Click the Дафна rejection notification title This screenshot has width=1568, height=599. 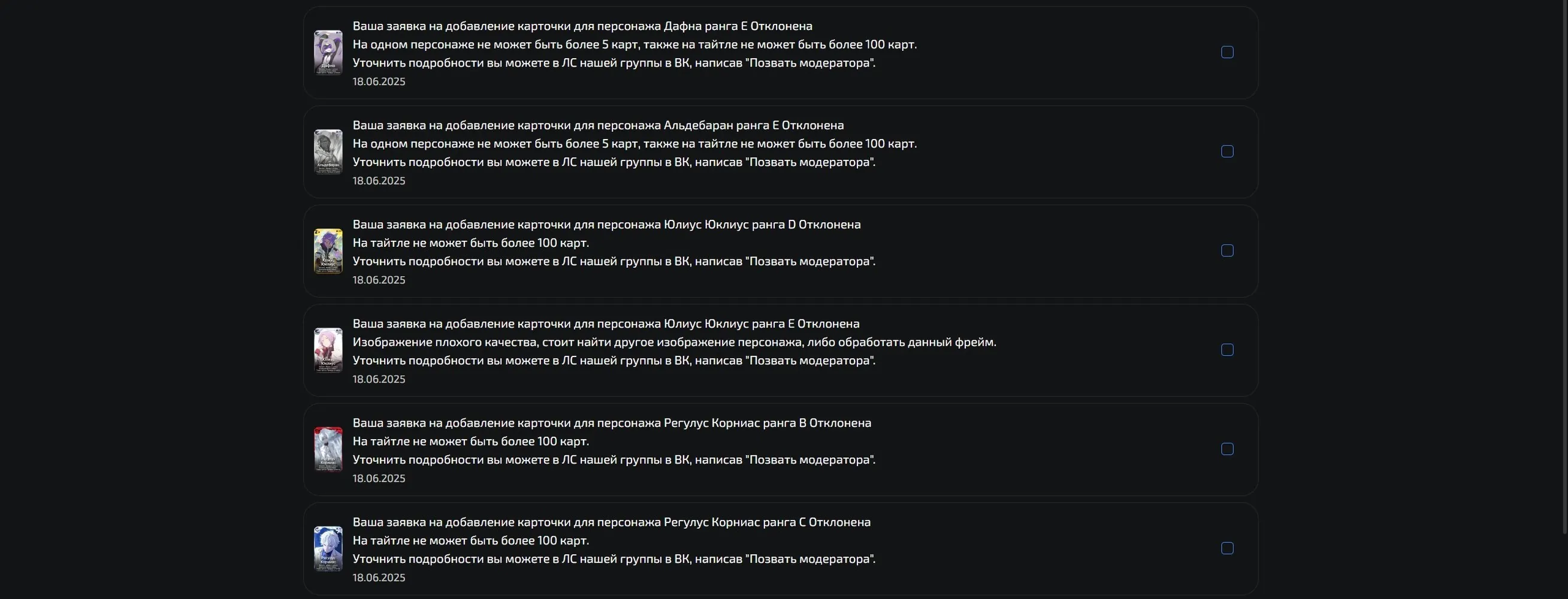coord(582,26)
